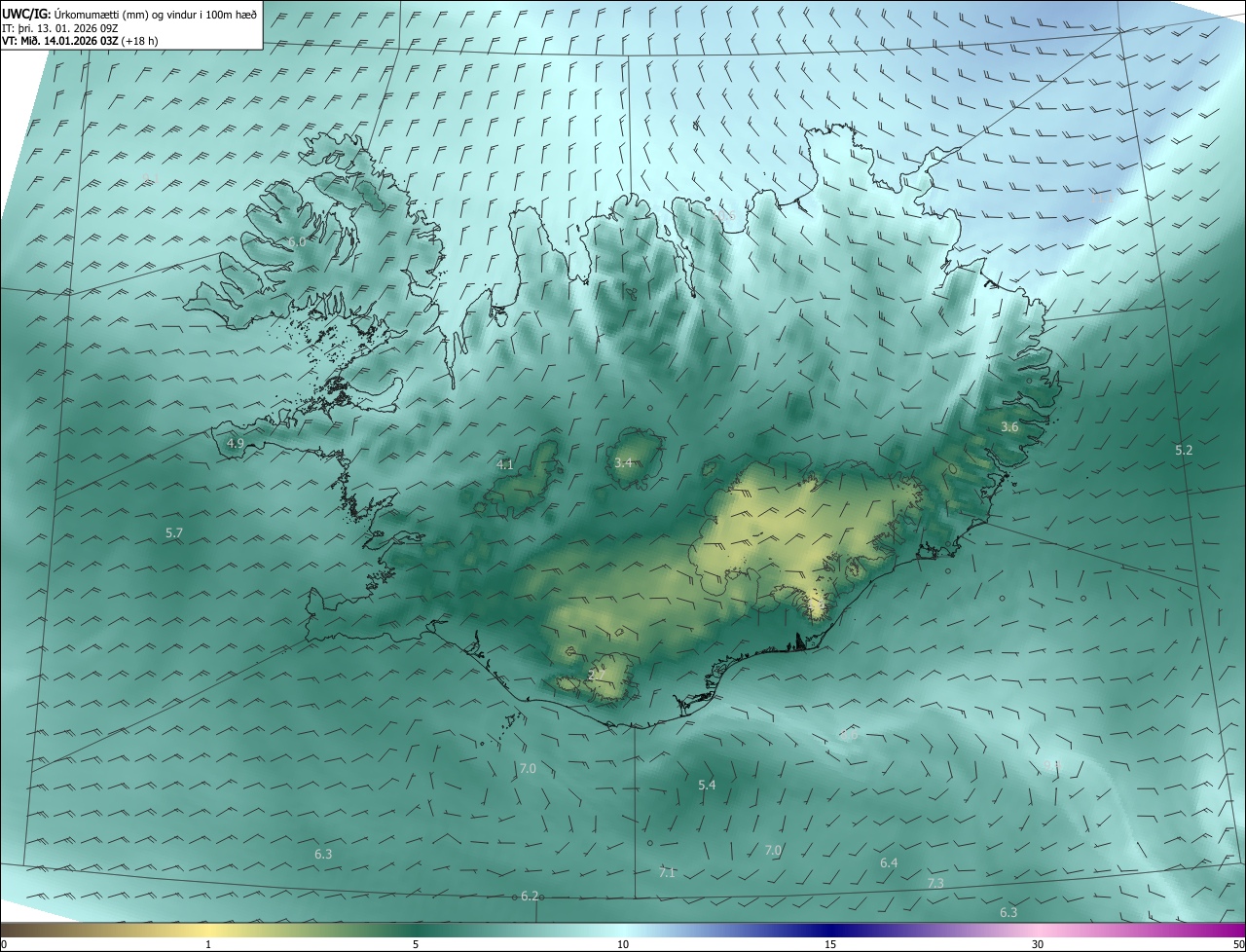The image size is (1246, 952).
Task: Select the VT valid time 14.01.2026 03Z line
Action: (x=81, y=41)
